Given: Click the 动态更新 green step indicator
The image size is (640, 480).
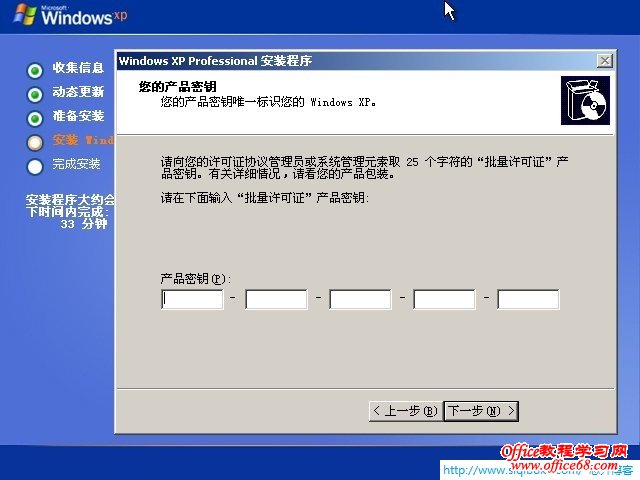Looking at the screenshot, I should pos(35,95).
